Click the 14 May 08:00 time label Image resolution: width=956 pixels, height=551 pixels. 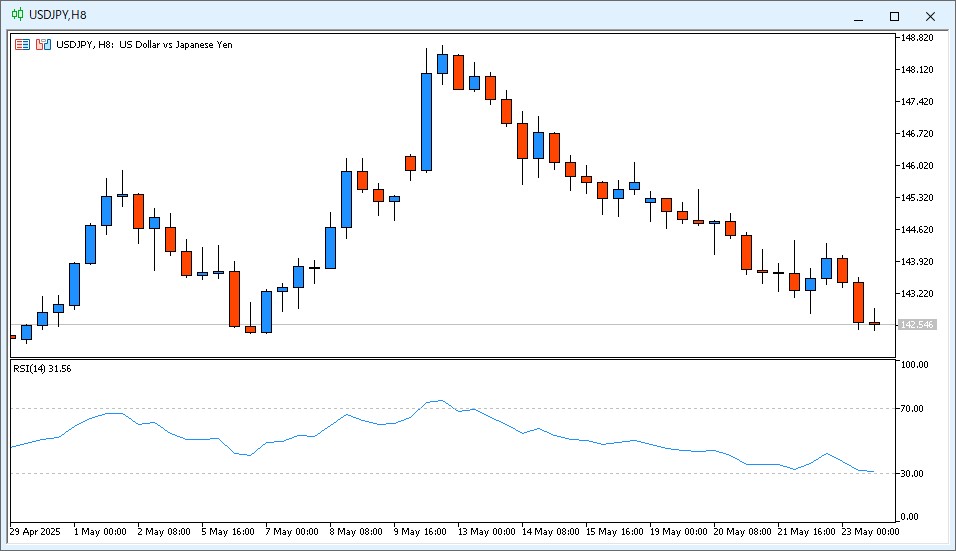(551, 531)
